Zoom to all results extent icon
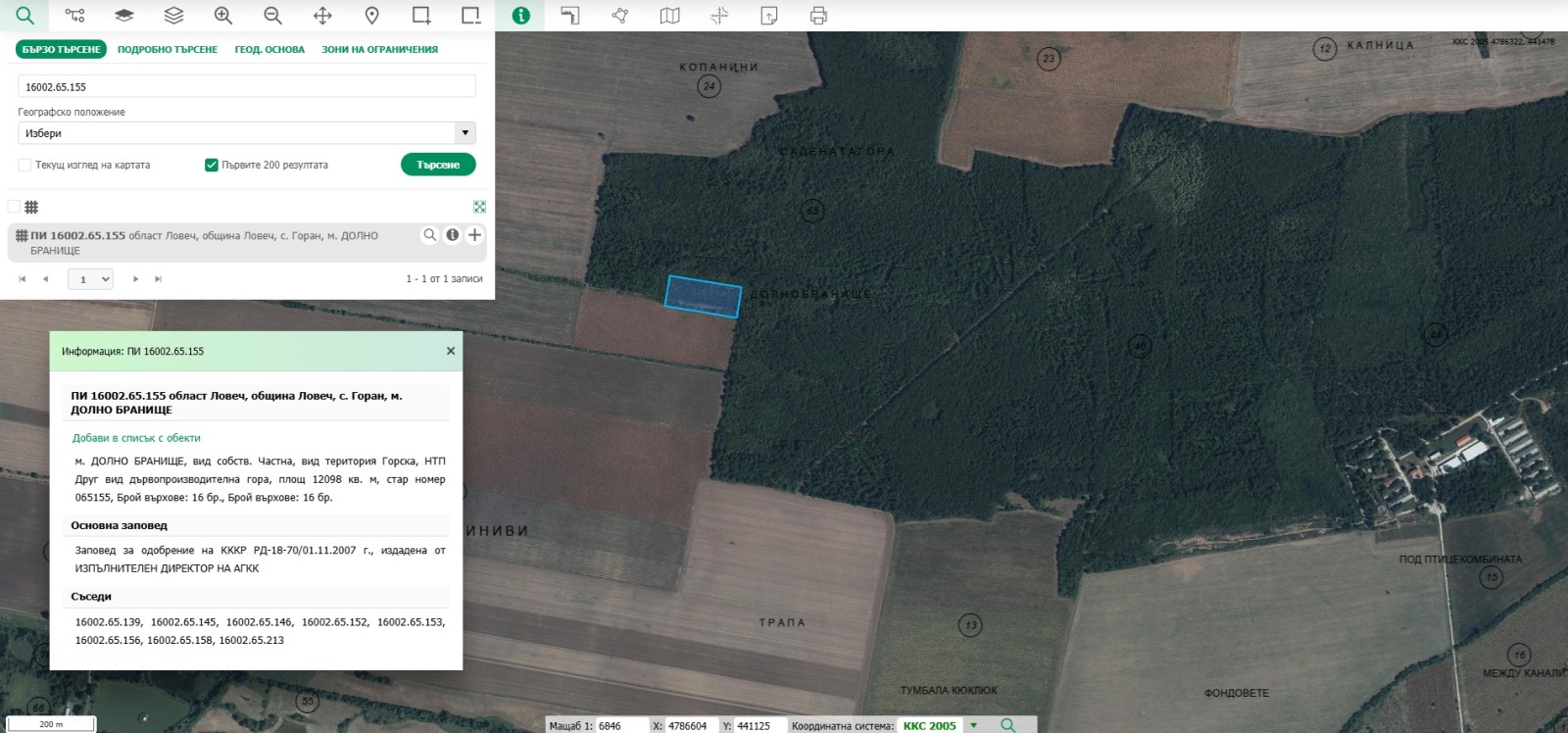Screen dimensions: 1568x733 [x=479, y=207]
